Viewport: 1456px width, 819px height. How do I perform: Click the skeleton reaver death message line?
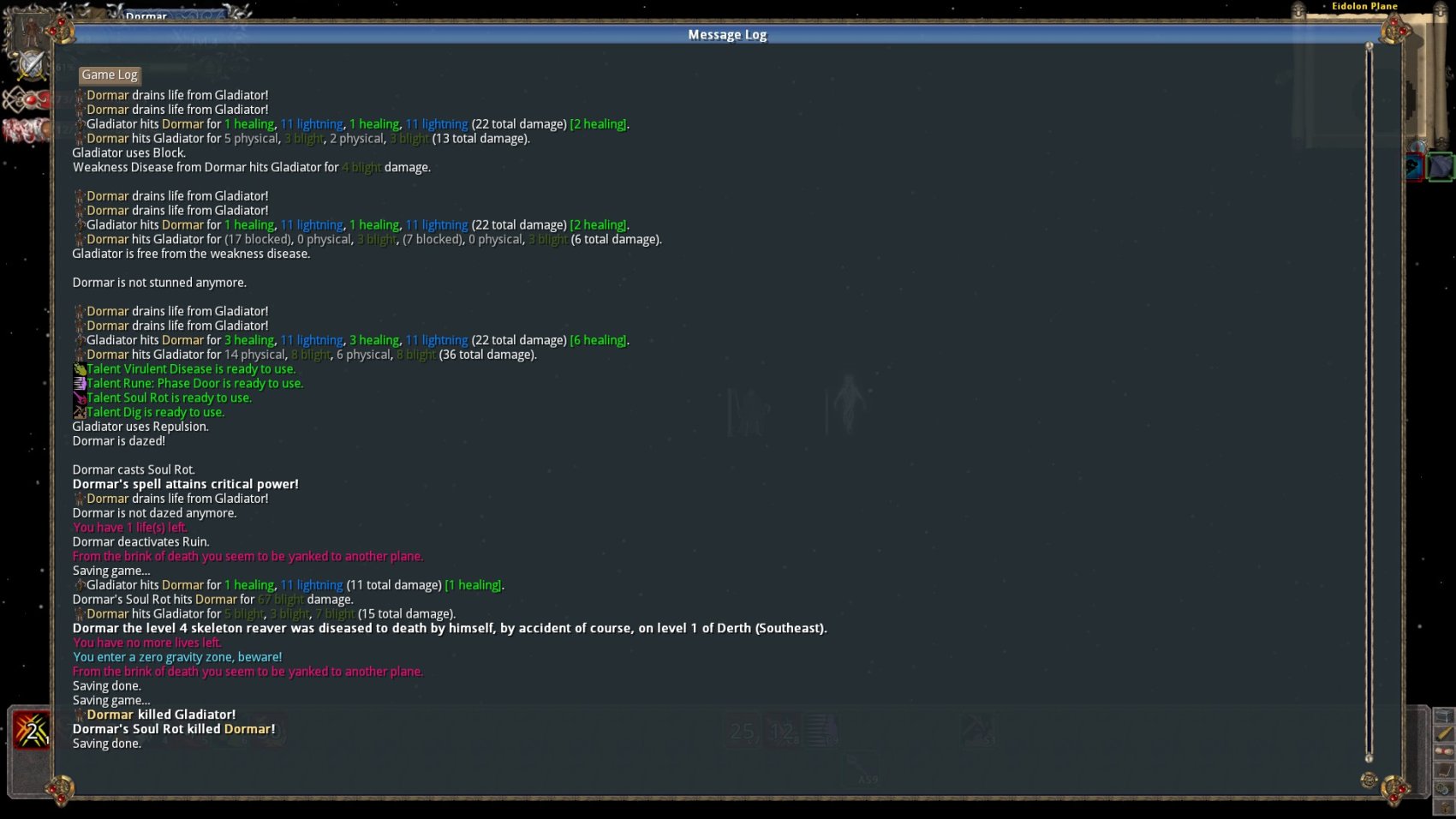point(450,629)
